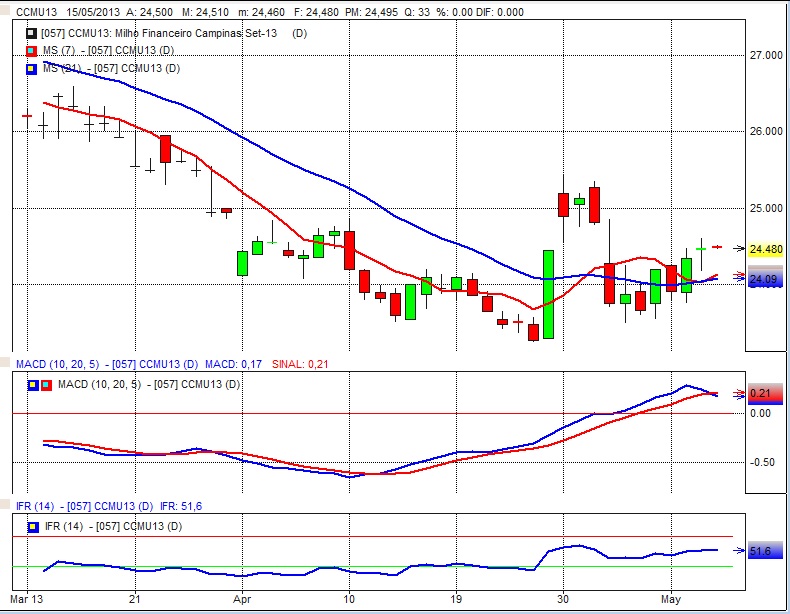
Task: Click the blue MACD line legend icon
Action: click(34, 384)
